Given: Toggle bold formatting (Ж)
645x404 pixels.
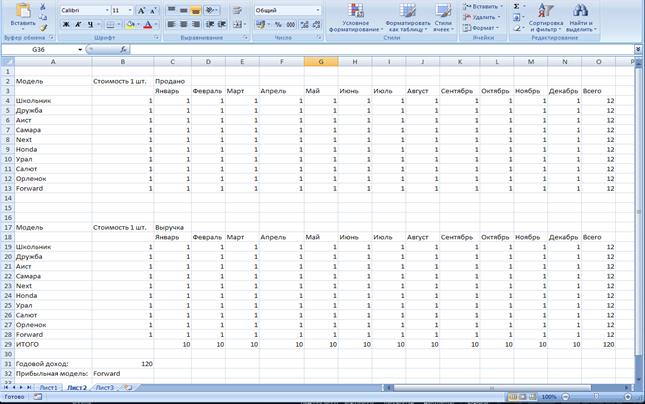Looking at the screenshot, I should coord(66,25).
